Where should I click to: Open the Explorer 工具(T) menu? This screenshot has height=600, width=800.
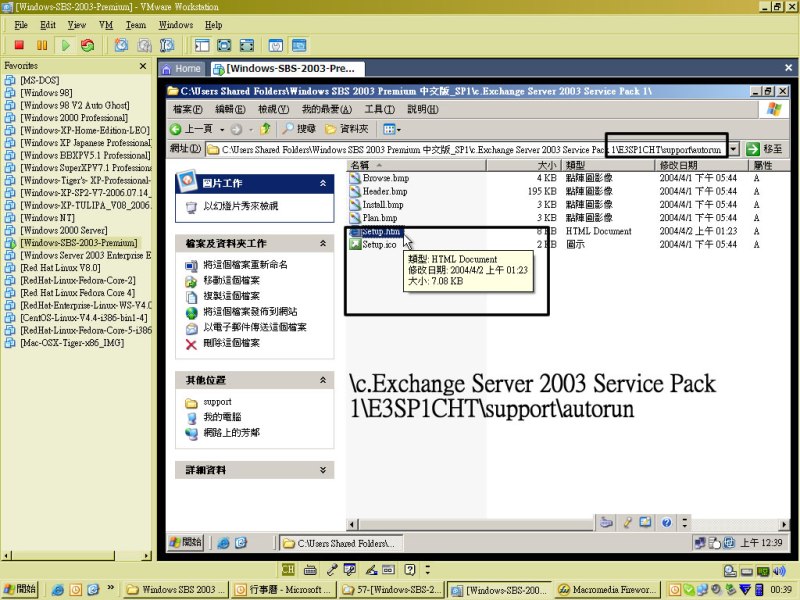click(380, 109)
